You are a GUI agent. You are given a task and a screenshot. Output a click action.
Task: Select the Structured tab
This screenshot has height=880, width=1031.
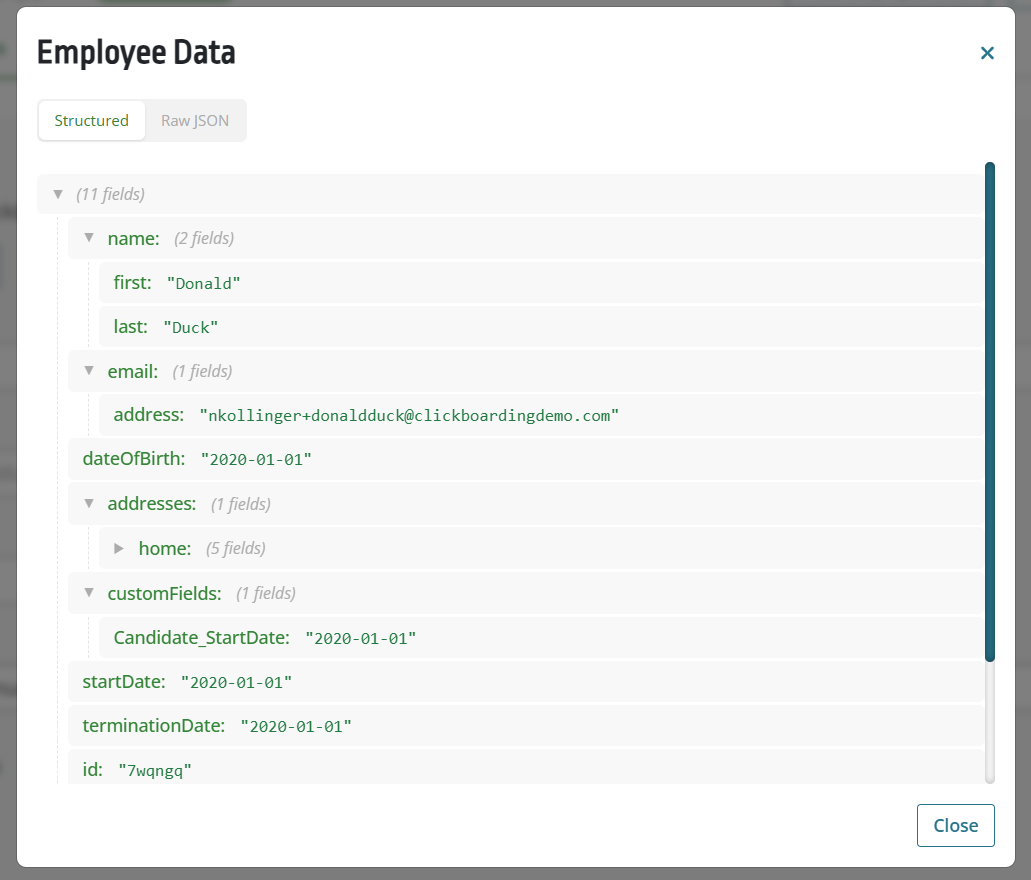91,121
